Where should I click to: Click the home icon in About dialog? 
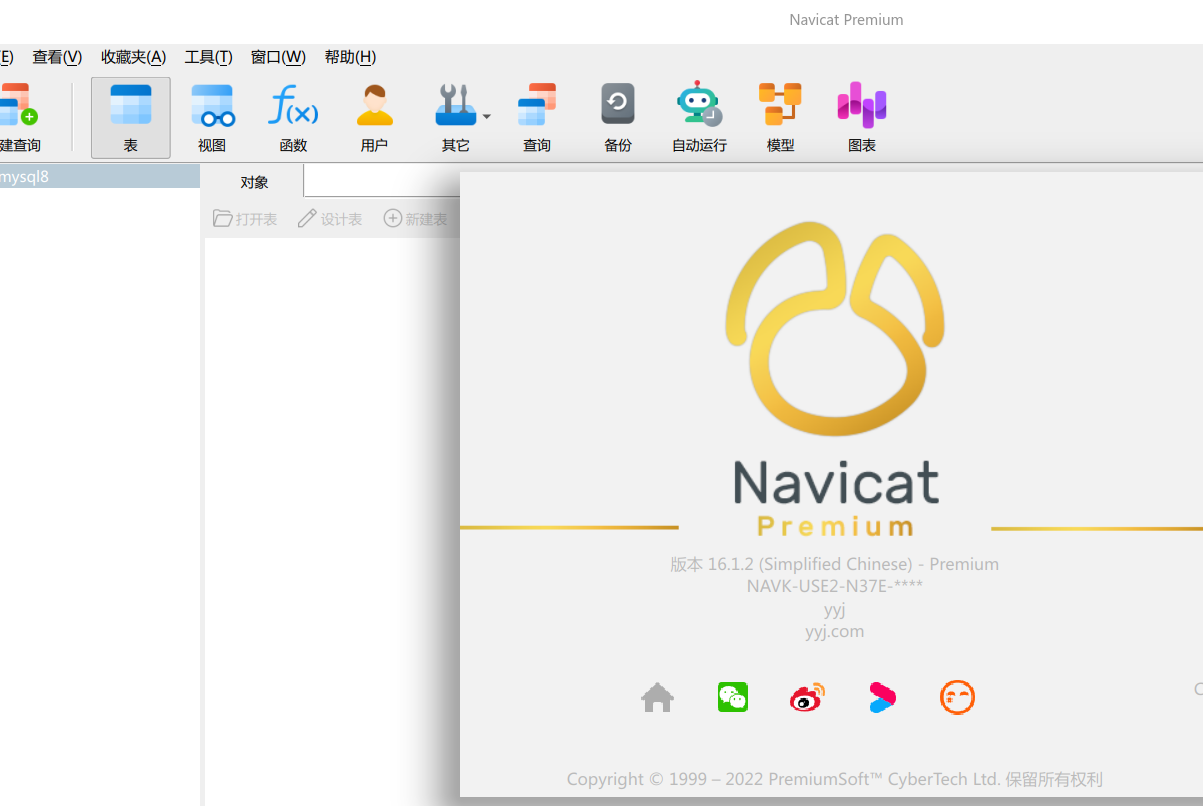[657, 697]
